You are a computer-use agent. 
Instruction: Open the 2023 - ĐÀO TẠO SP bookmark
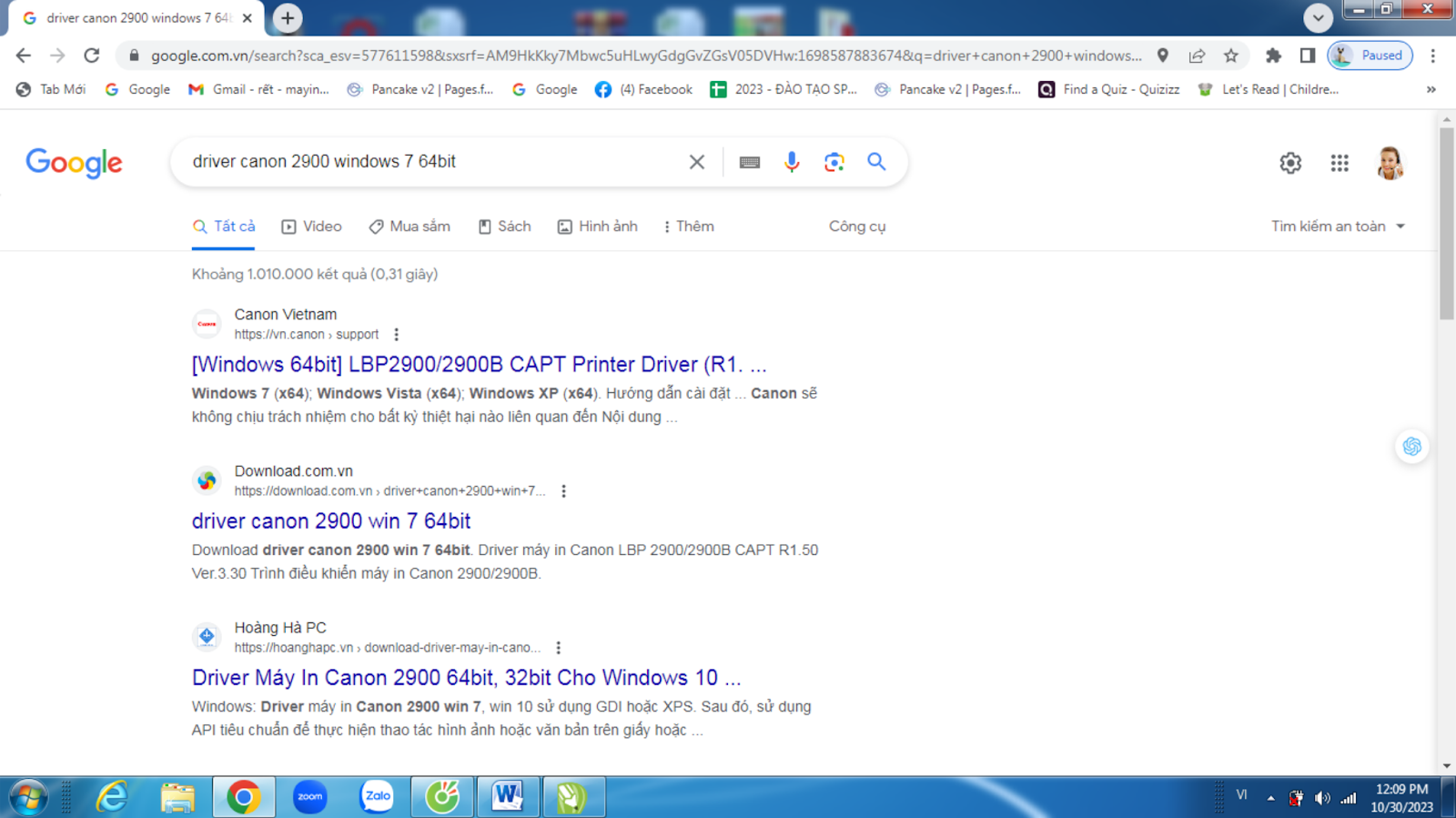(784, 89)
